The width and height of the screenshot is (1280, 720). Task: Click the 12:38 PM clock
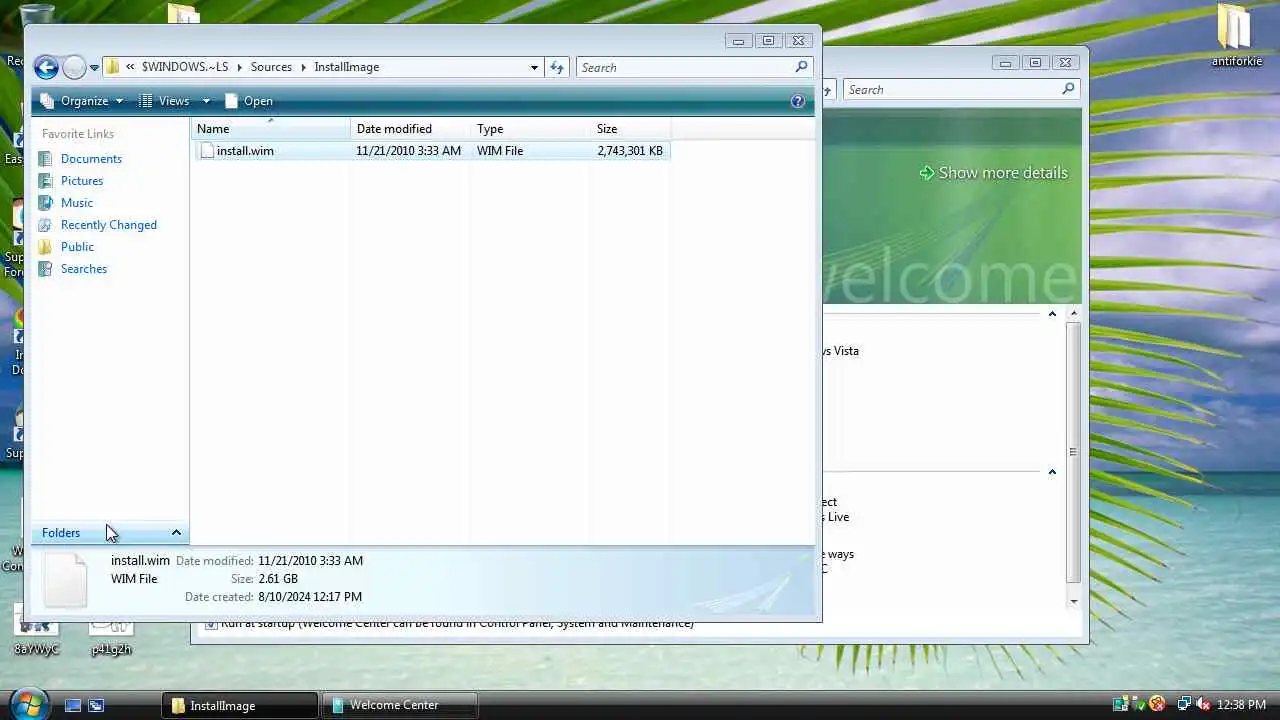click(x=1241, y=705)
